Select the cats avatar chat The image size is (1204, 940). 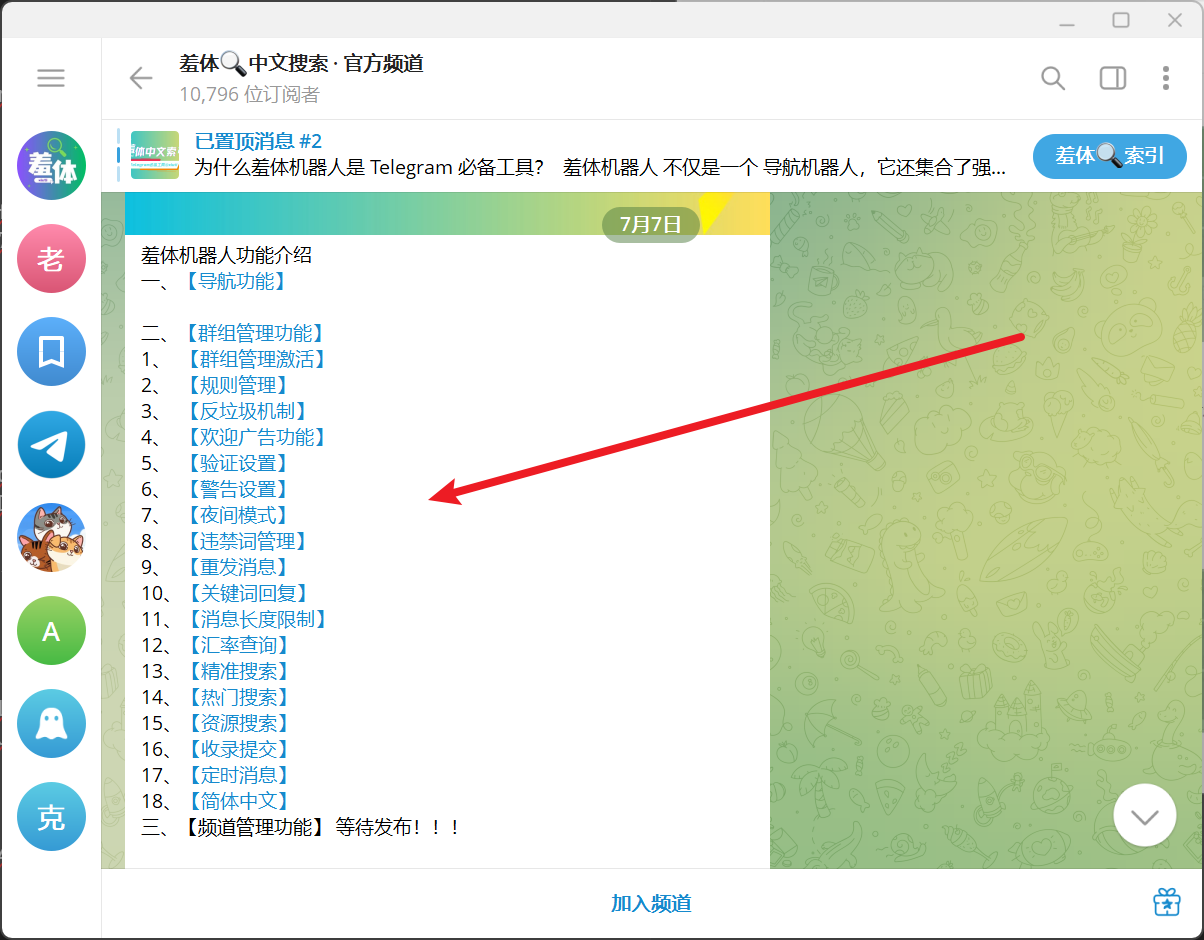click(x=51, y=538)
